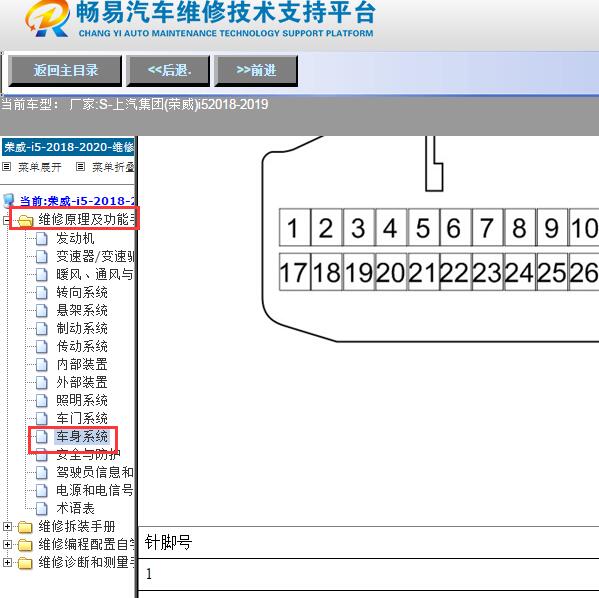Viewport: 599px width, 598px height.
Task: Click connector pin 17 in diagram
Action: (x=295, y=272)
